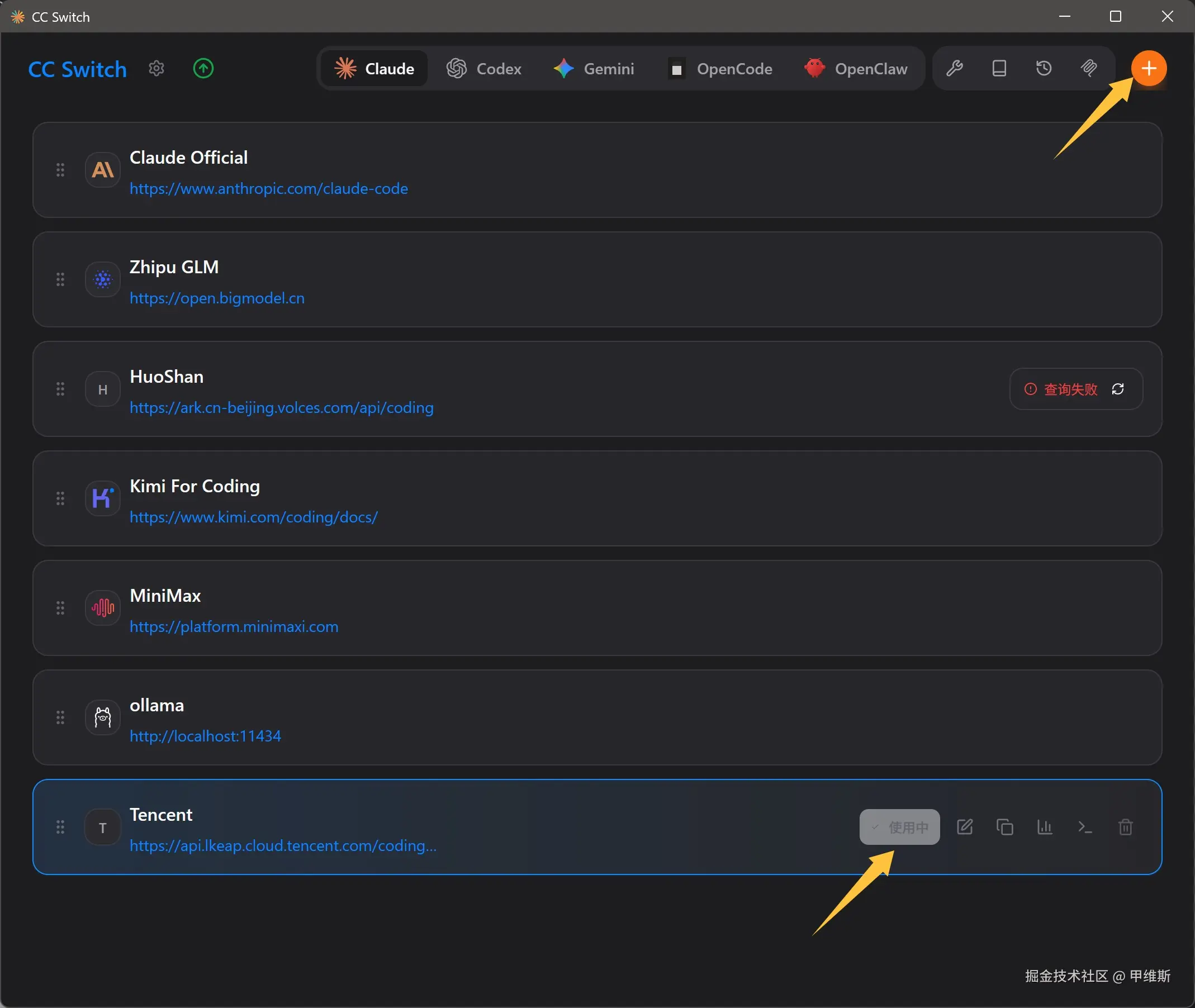Screen dimensions: 1195x1008
Task: Open the wrench tools icon
Action: (x=955, y=69)
